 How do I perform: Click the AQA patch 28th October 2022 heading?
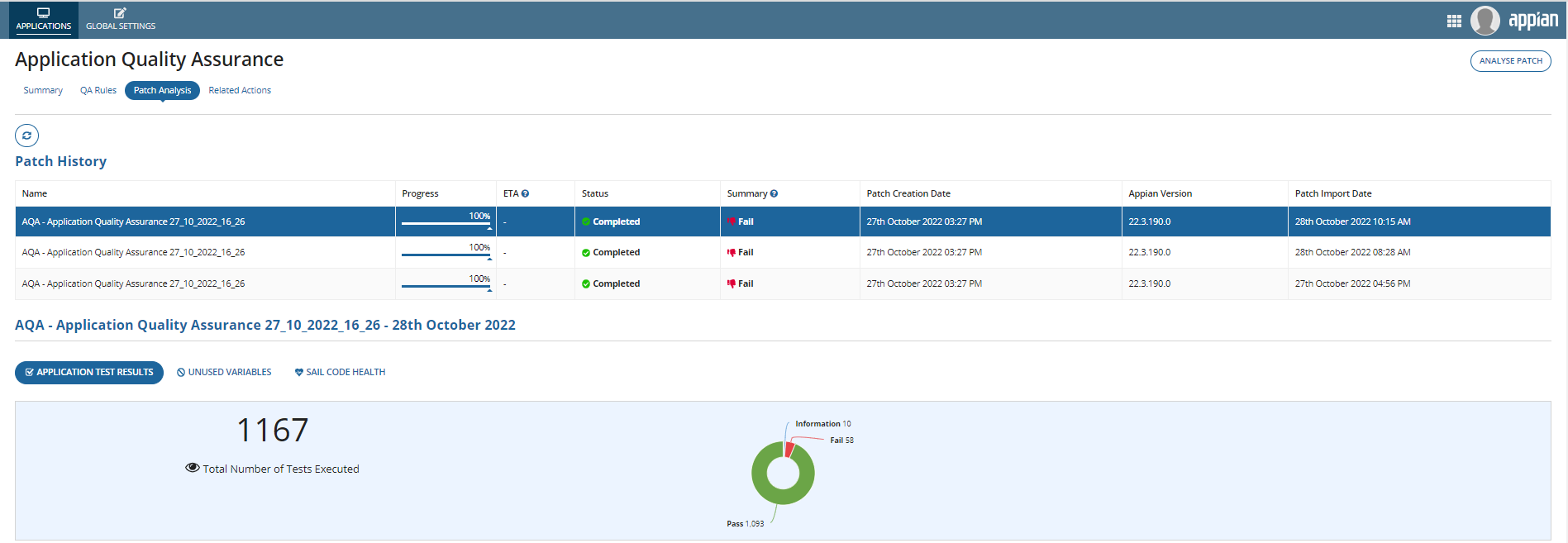pyautogui.click(x=265, y=325)
